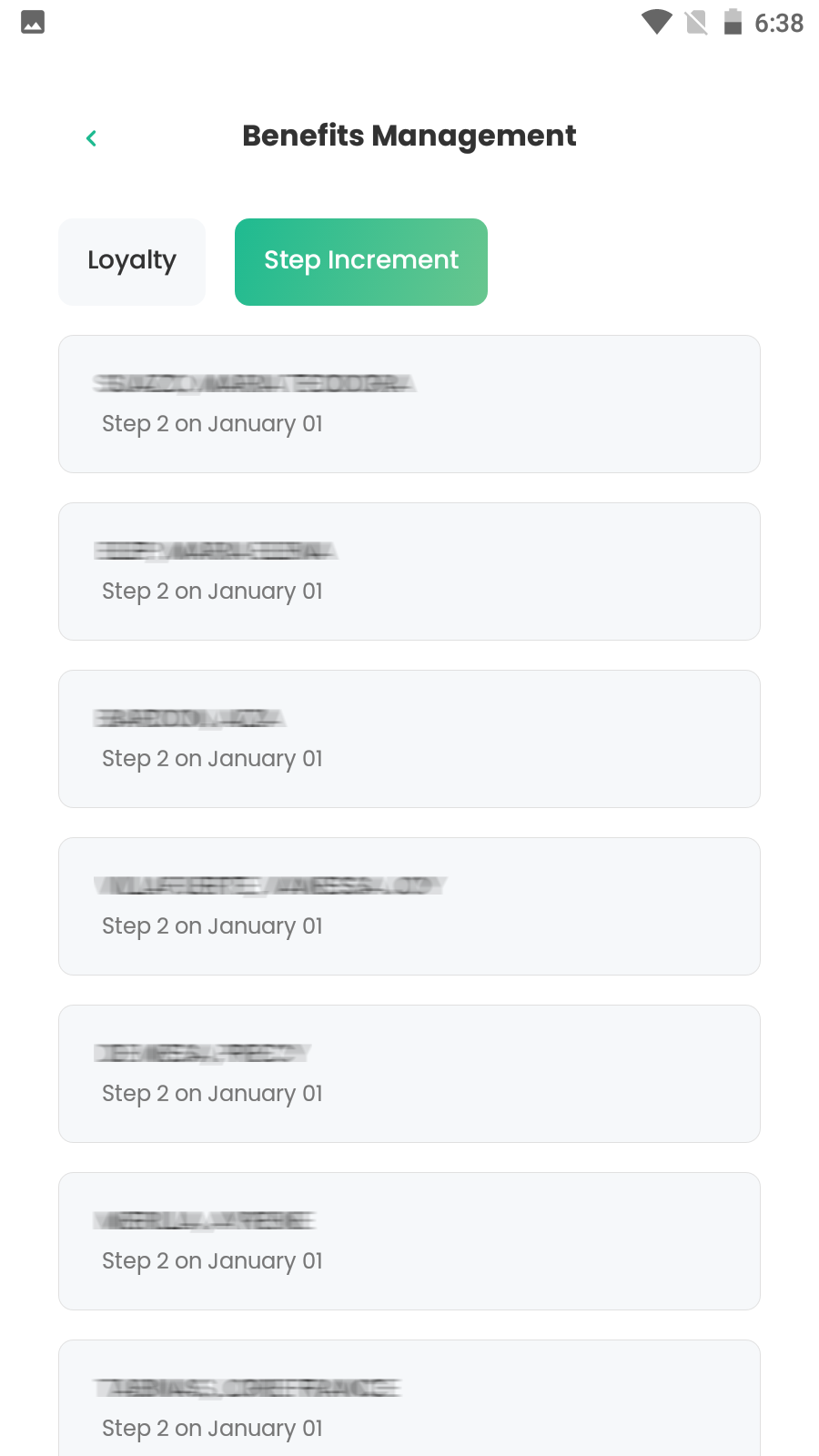Tap "Step 2 on January 01" on second card
The height and width of the screenshot is (1456, 819).
pos(212,591)
